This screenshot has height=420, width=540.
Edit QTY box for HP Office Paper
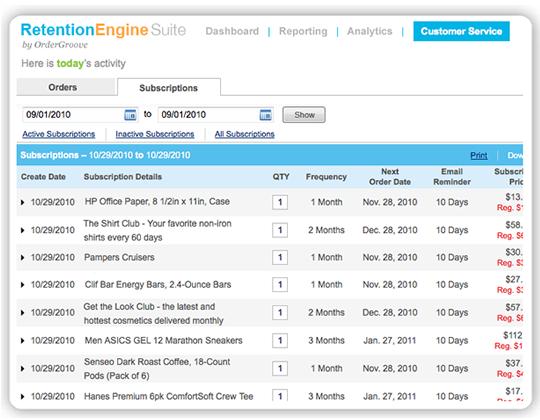[x=280, y=202]
